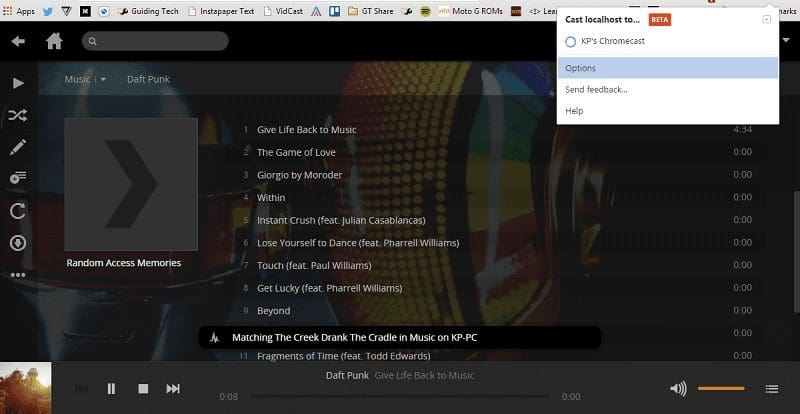Screen dimensions: 800x414
Task: Add album to queue via the playlist icon
Action: pos(18,178)
